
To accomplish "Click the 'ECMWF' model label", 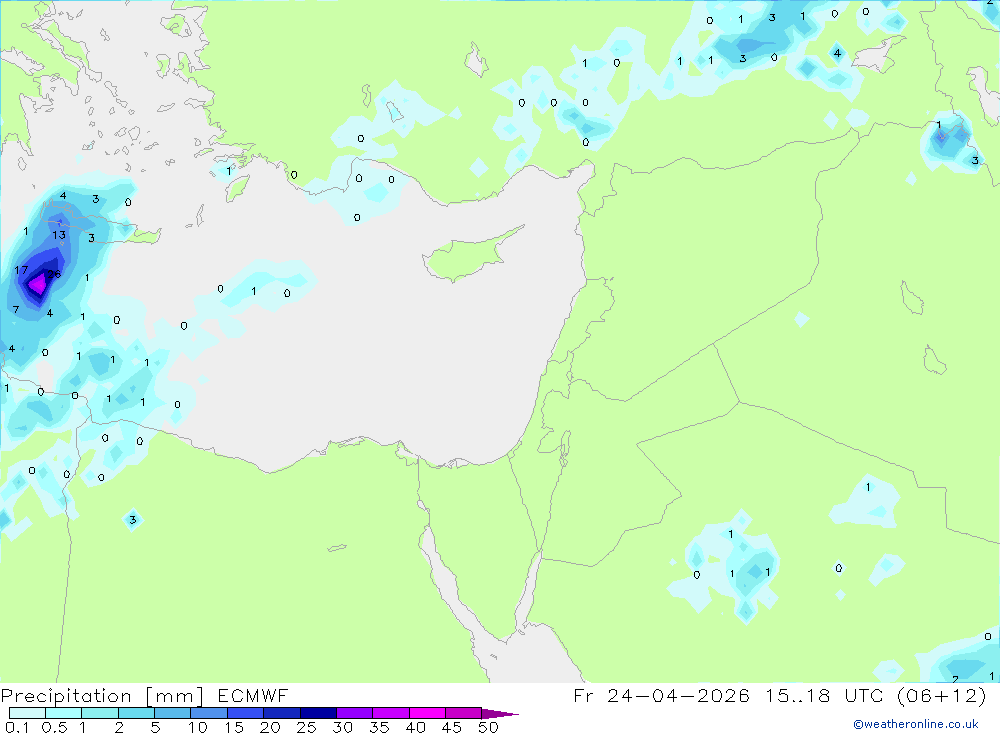I will tap(253, 695).
